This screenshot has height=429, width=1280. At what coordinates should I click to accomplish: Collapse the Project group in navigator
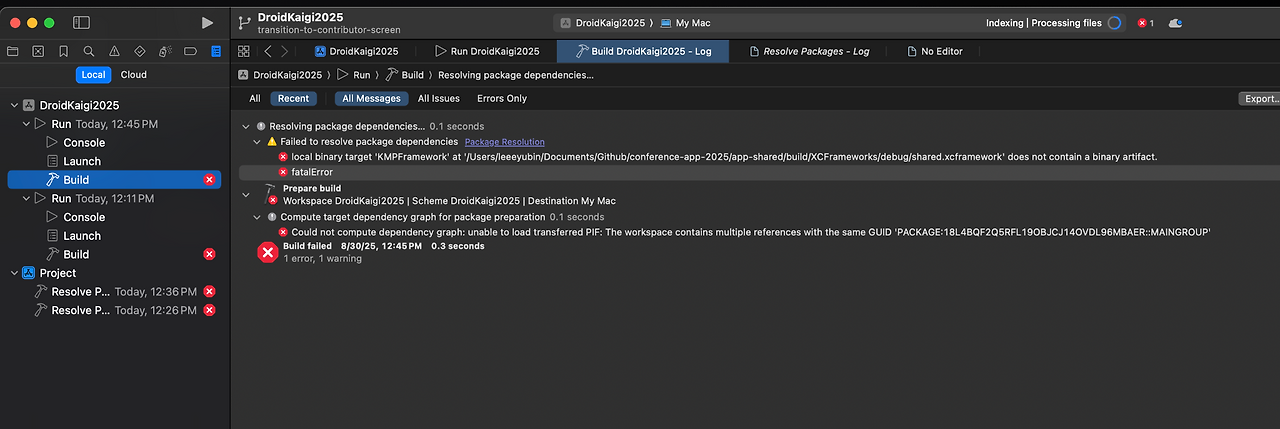coord(14,273)
